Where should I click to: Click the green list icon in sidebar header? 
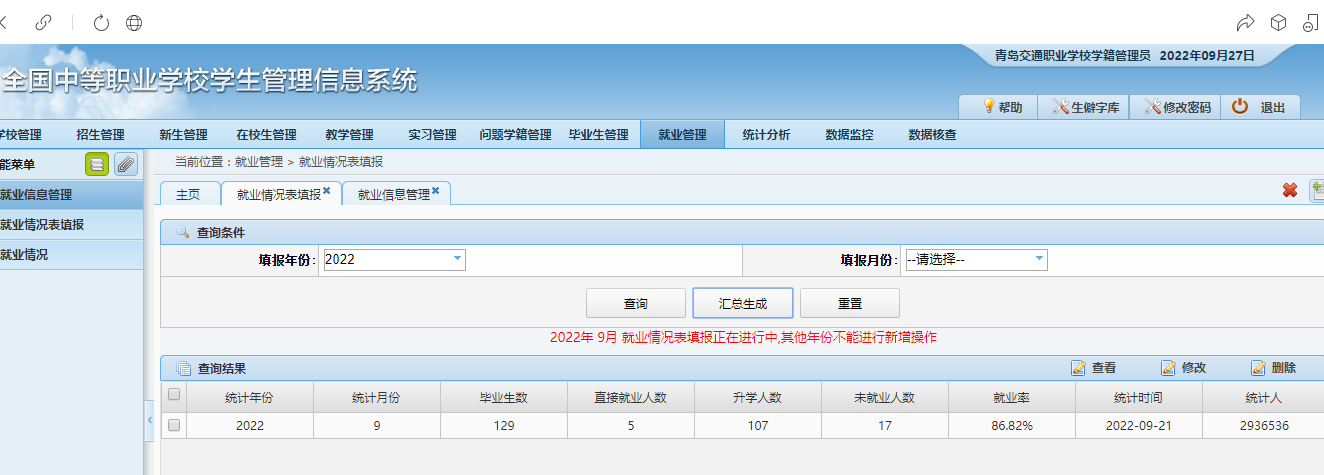[x=97, y=164]
